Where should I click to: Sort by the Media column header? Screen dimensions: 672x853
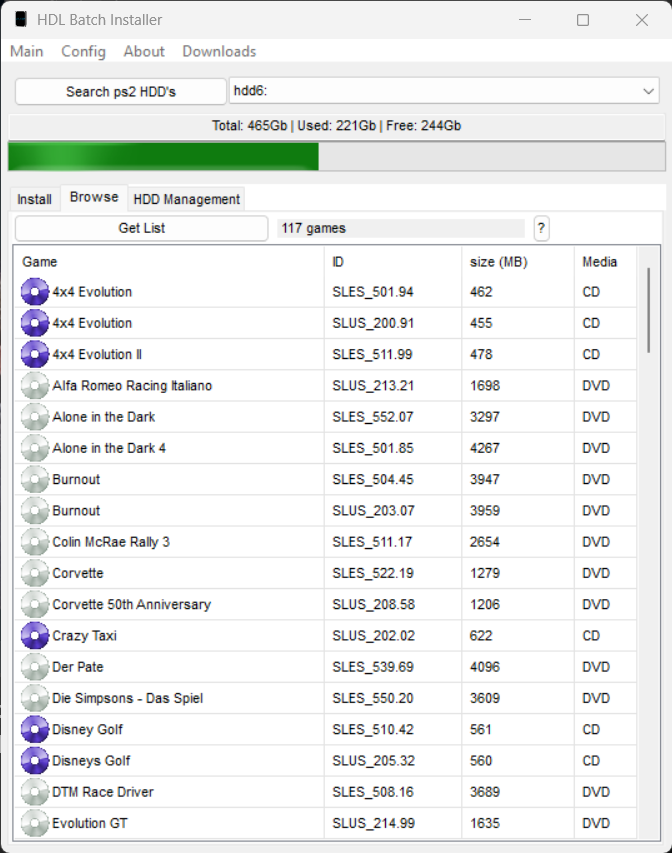(x=606, y=262)
